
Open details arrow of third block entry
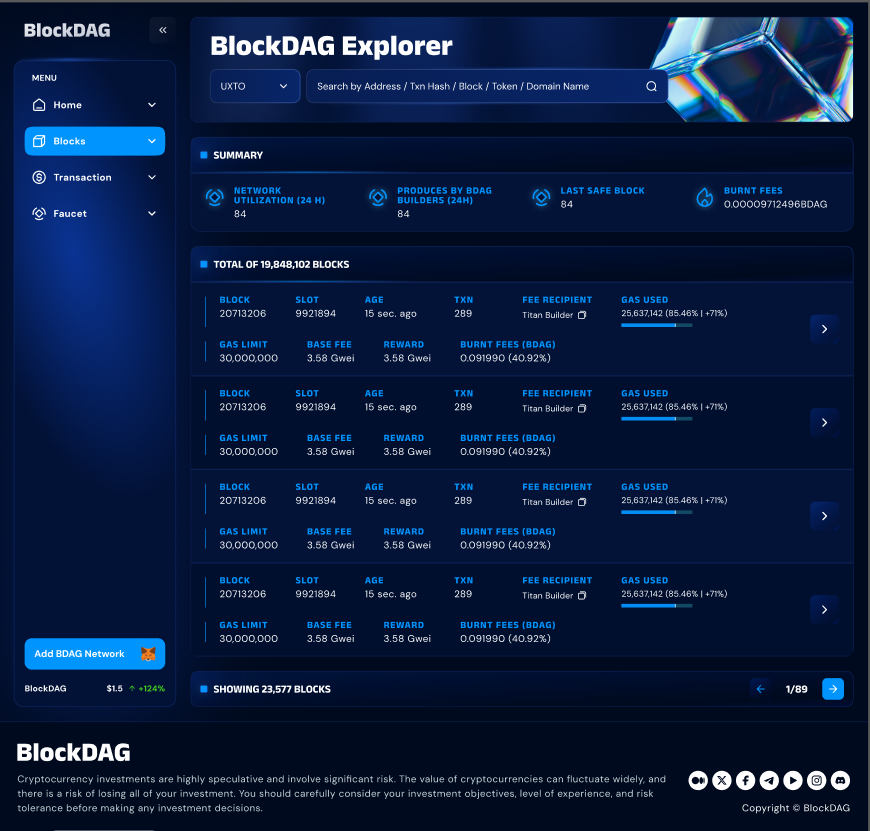824,516
